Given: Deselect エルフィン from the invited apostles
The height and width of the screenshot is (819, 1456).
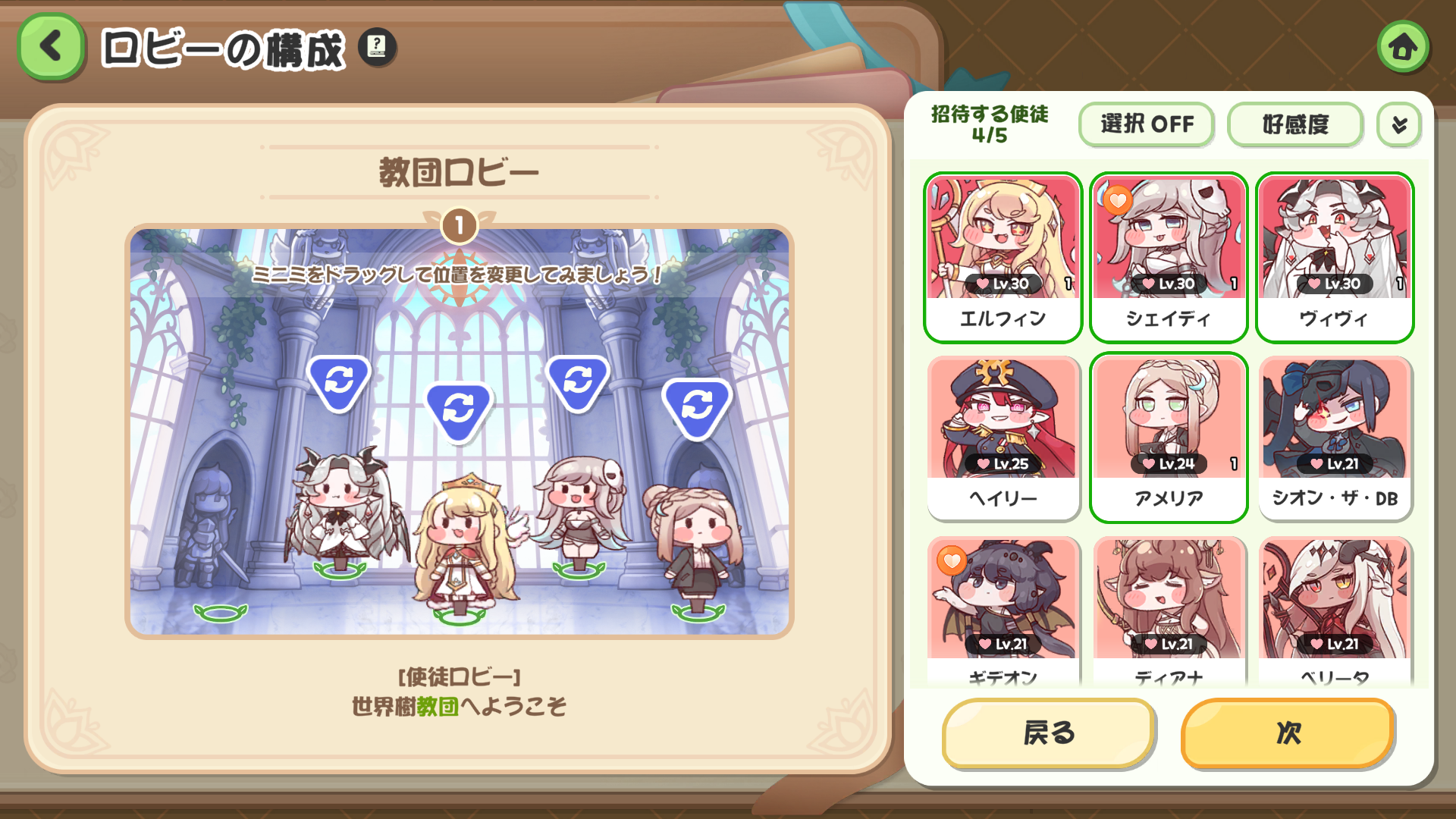Looking at the screenshot, I should pos(1003,257).
